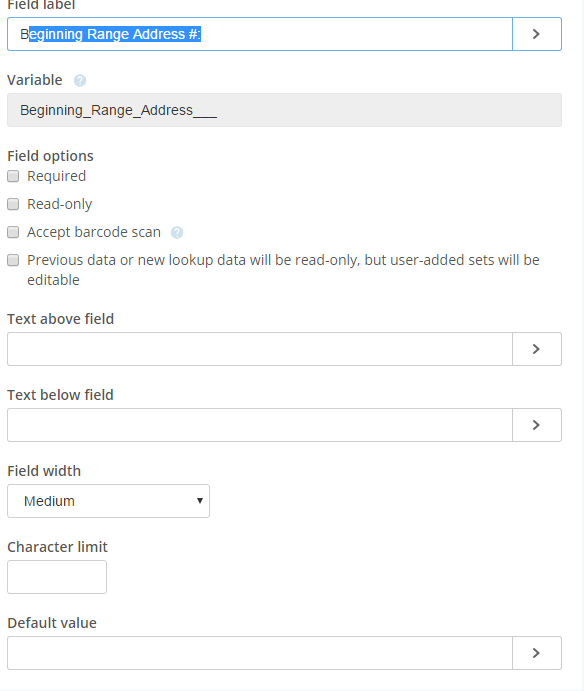Focus the Text below field input

click(x=260, y=425)
